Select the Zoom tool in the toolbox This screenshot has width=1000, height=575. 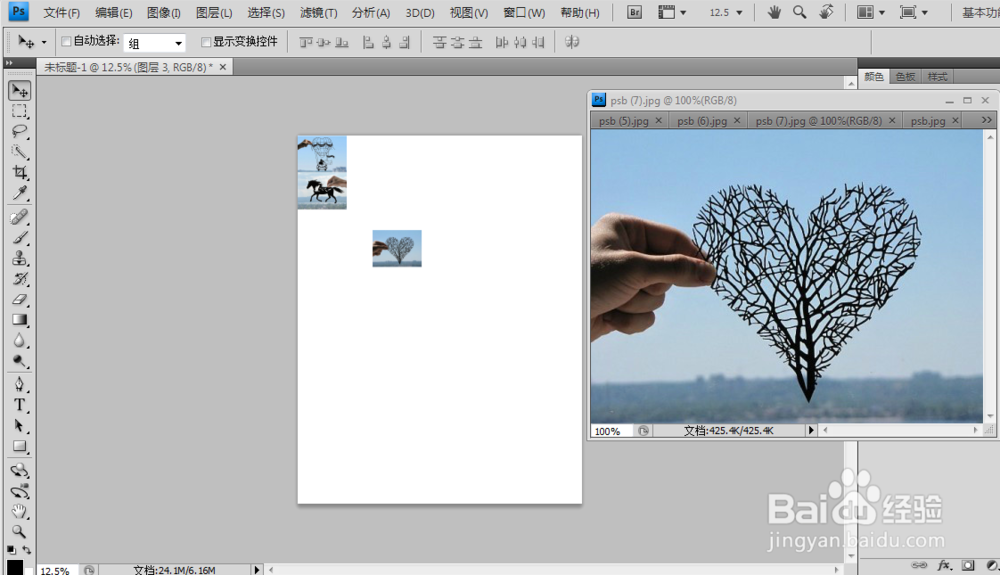(x=20, y=532)
